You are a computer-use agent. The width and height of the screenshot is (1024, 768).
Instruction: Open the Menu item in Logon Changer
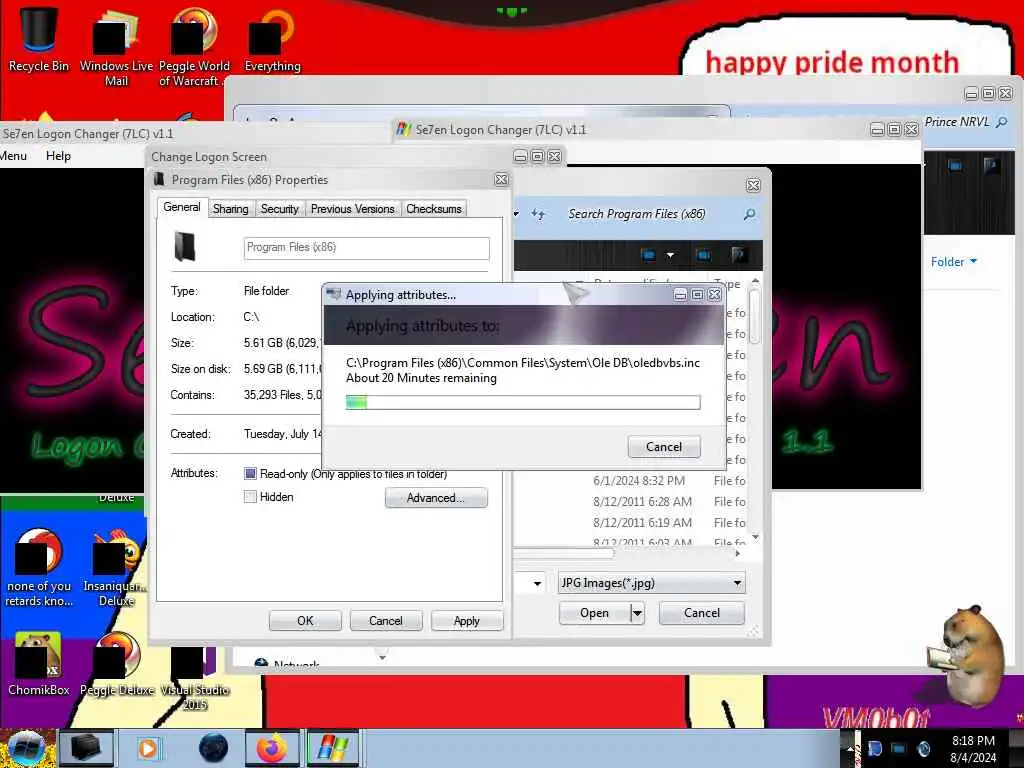click(x=13, y=155)
